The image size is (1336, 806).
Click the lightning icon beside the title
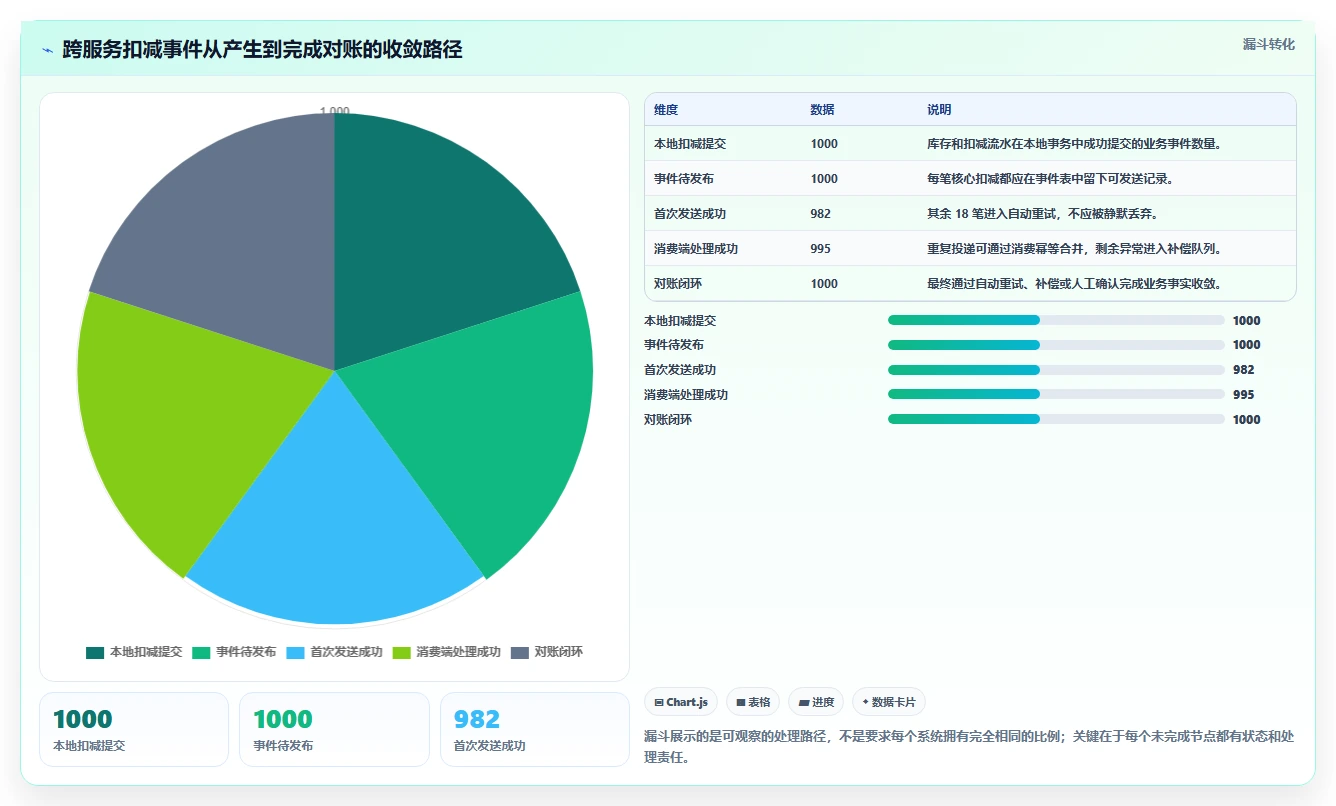pos(48,50)
